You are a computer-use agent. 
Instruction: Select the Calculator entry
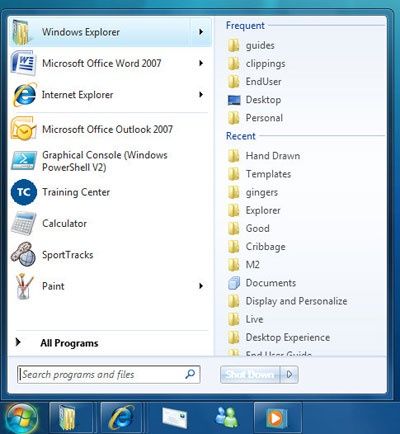[110, 224]
